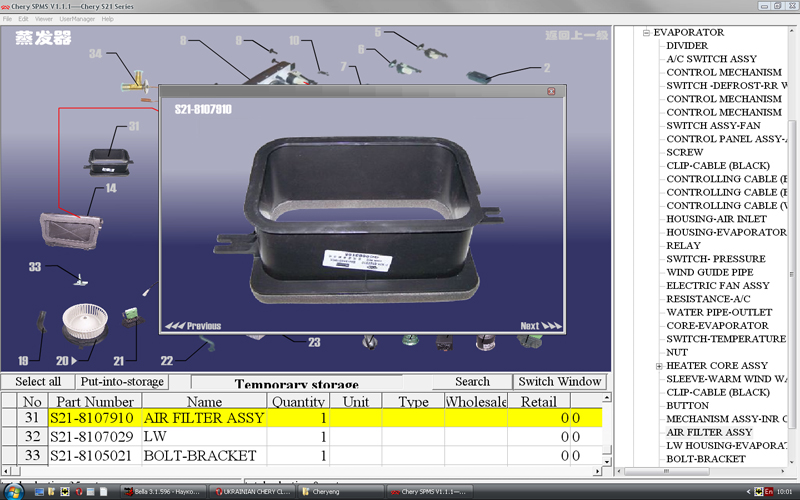
Task: Switch to Bella 3.1.596 taskbar window
Action: pos(162,492)
